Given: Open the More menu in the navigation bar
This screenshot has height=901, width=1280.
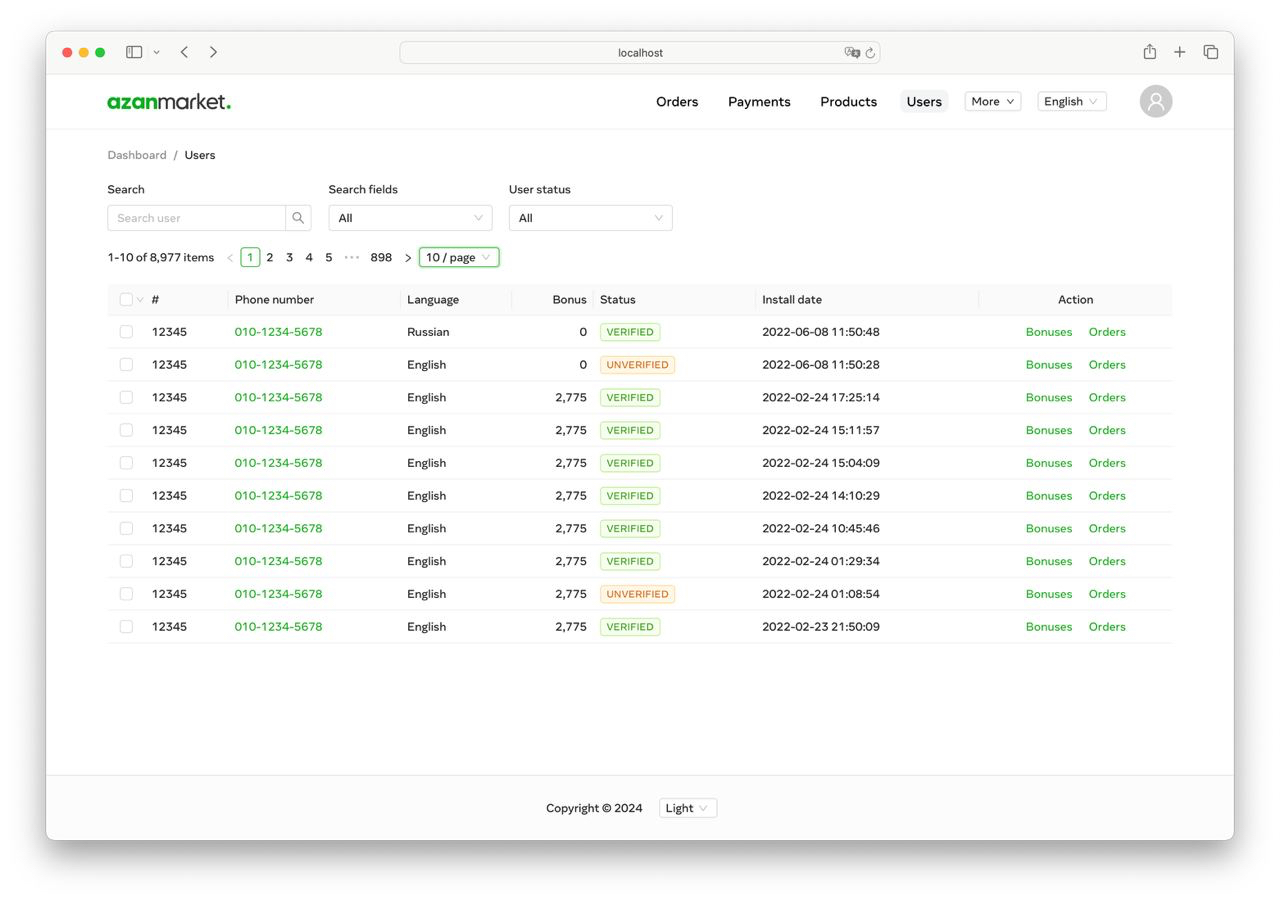Looking at the screenshot, I should (x=991, y=101).
